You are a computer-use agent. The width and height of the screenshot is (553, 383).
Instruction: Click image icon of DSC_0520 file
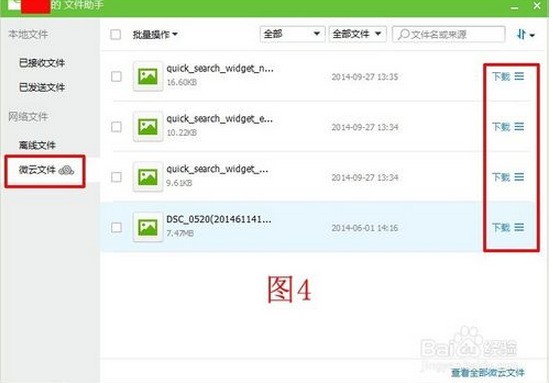tap(148, 227)
